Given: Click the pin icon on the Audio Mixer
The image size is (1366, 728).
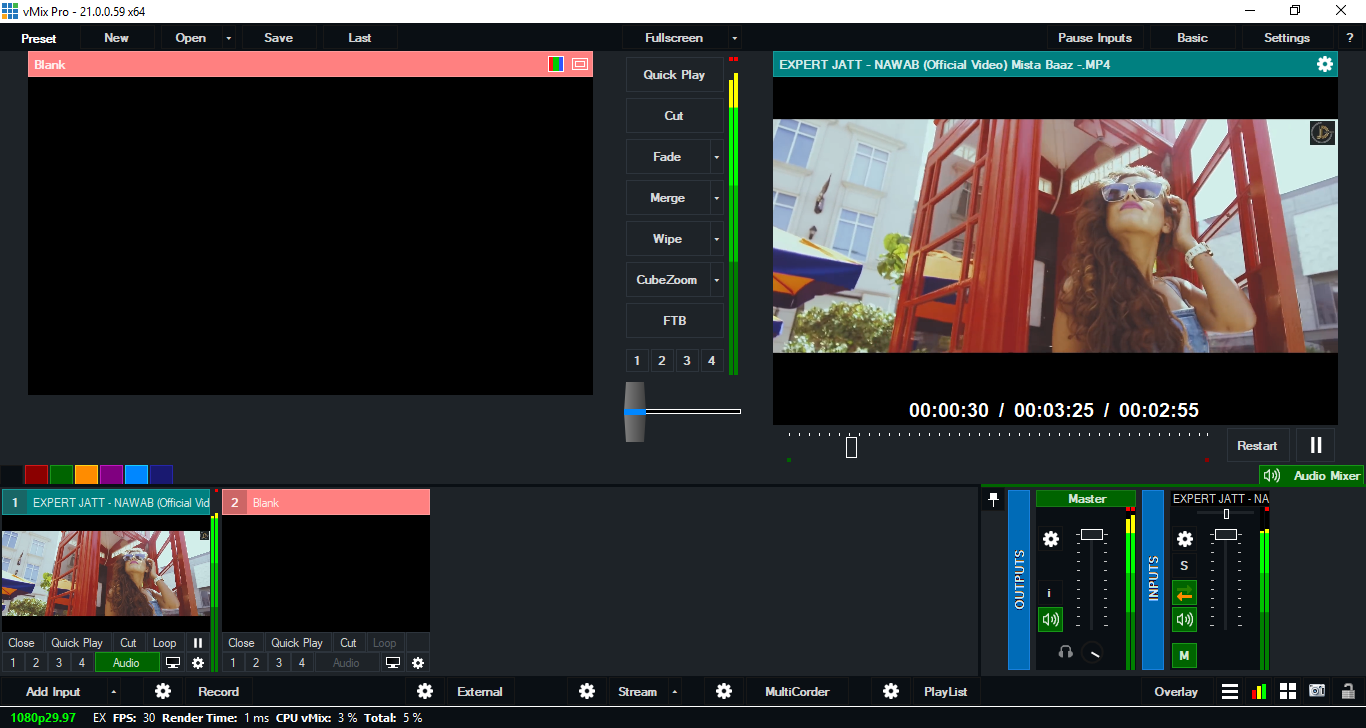Looking at the screenshot, I should pos(994,498).
